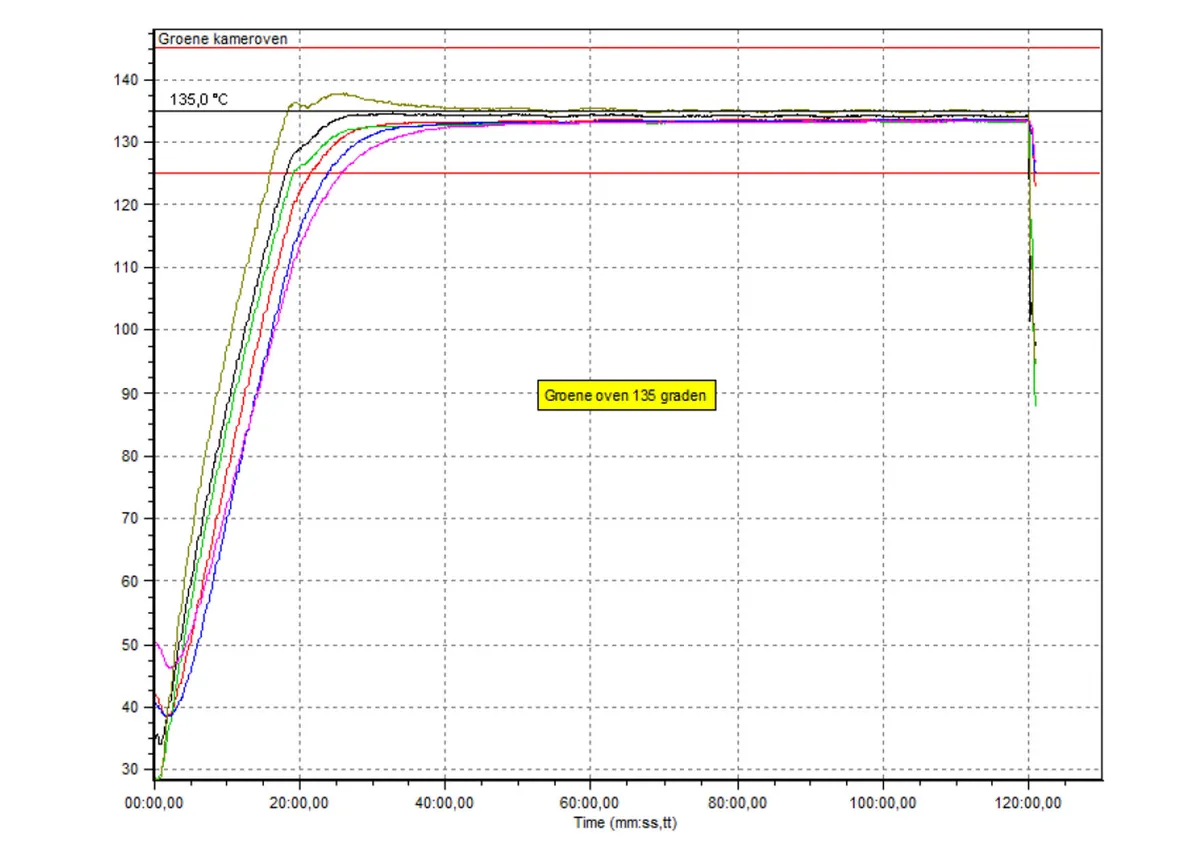The height and width of the screenshot is (849, 1200).
Task: Select the 40:00,00 time axis label
Action: (445, 803)
